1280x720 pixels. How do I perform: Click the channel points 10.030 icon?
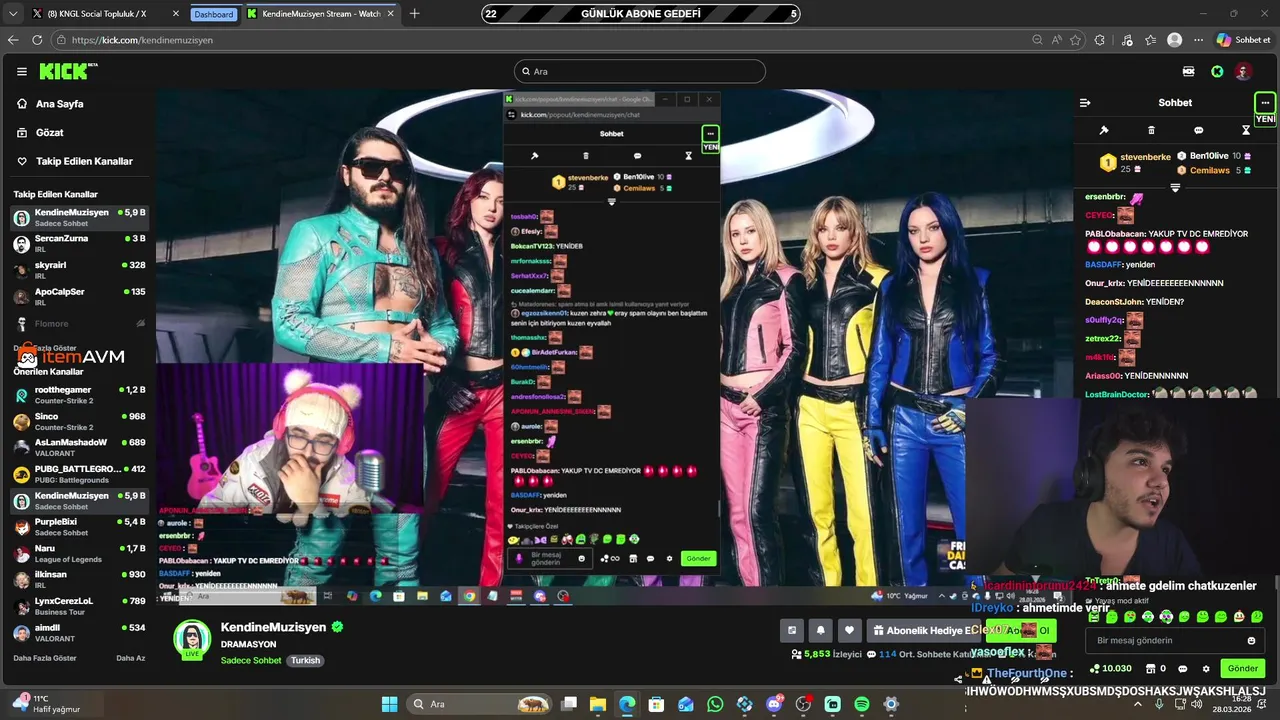pos(1110,668)
